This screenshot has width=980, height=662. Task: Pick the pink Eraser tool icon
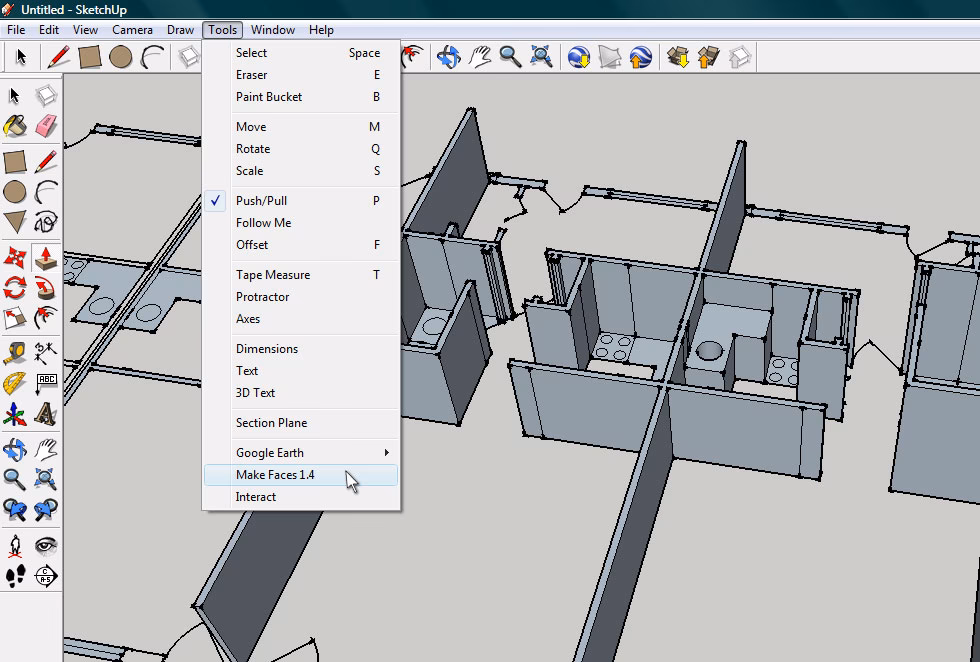pyautogui.click(x=46, y=127)
